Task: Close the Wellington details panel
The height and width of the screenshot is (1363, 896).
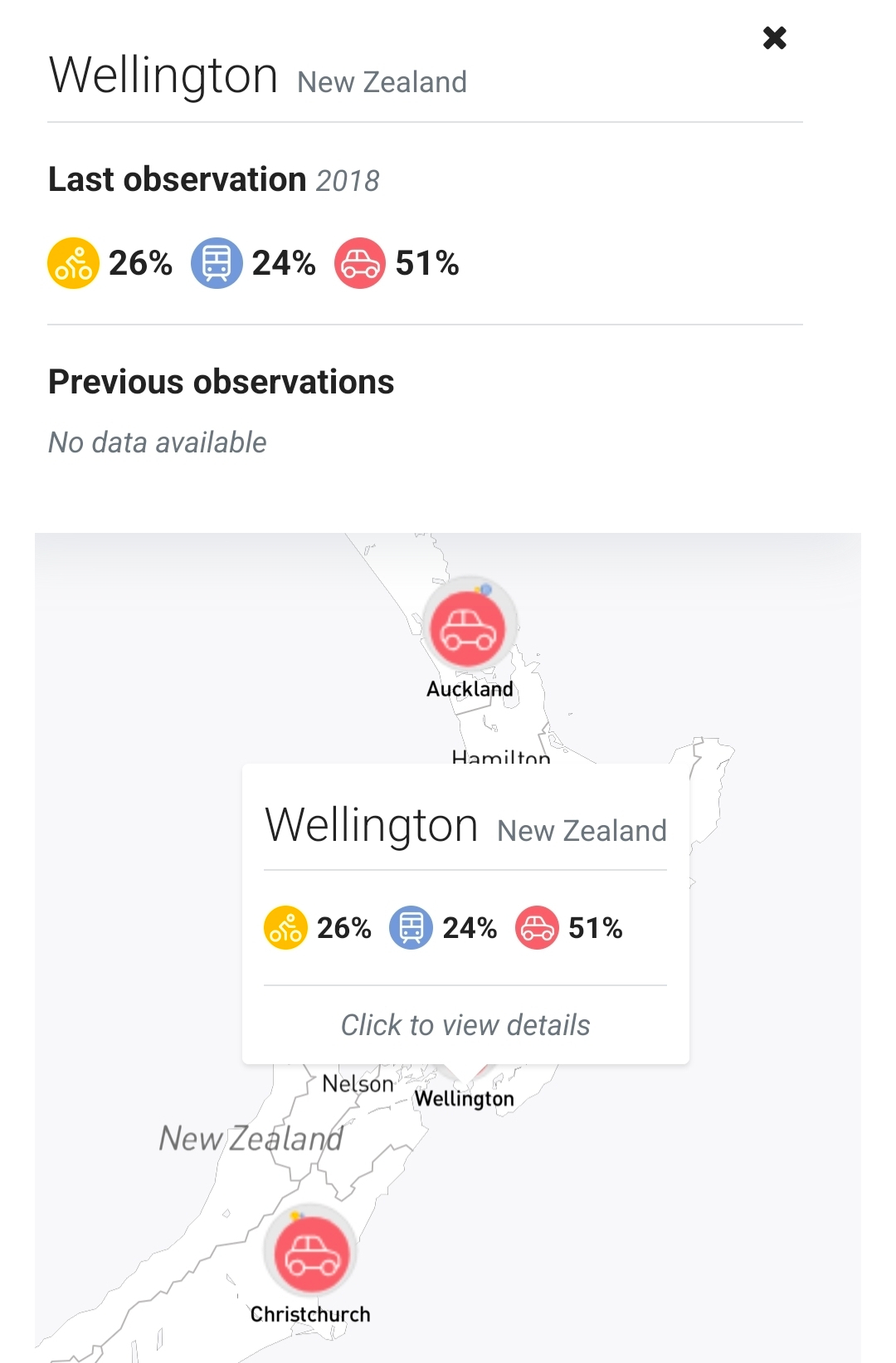Action: pyautogui.click(x=774, y=38)
